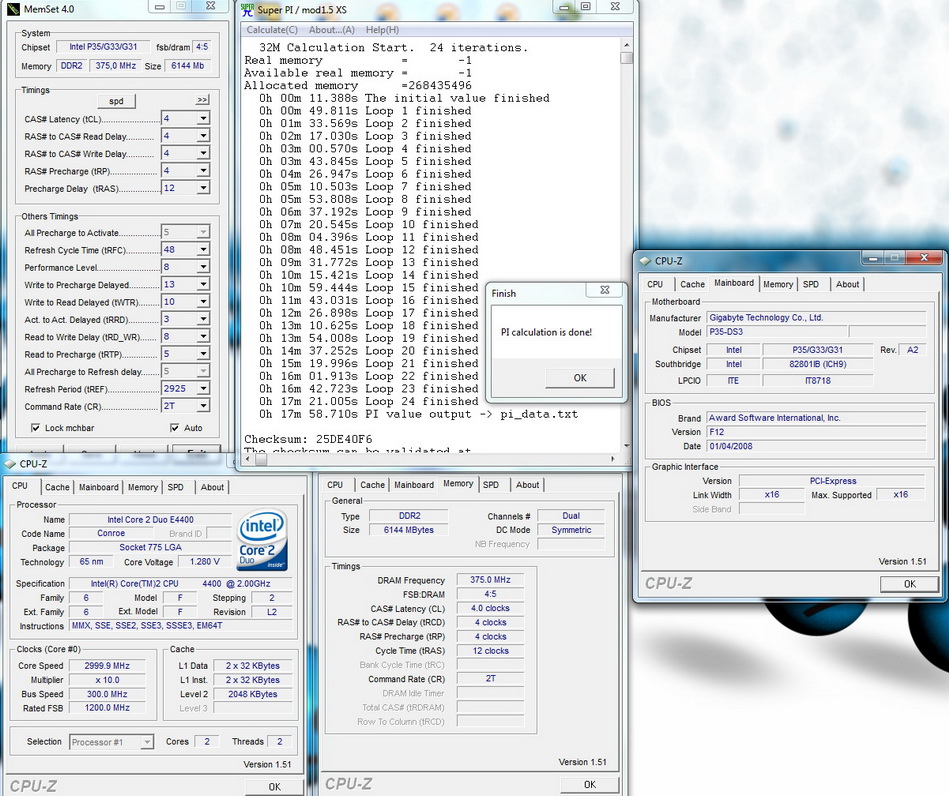
Task: Select the Memory tab in processor CPU-Z window
Action: point(143,487)
